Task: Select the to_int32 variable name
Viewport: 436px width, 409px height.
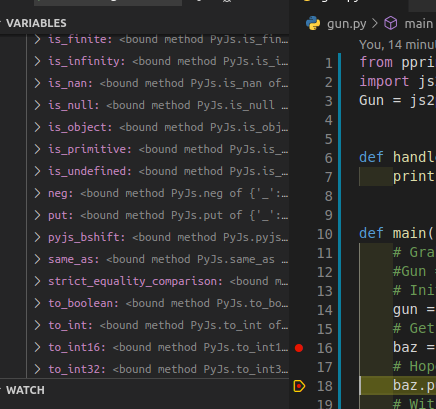Action: 77,370
